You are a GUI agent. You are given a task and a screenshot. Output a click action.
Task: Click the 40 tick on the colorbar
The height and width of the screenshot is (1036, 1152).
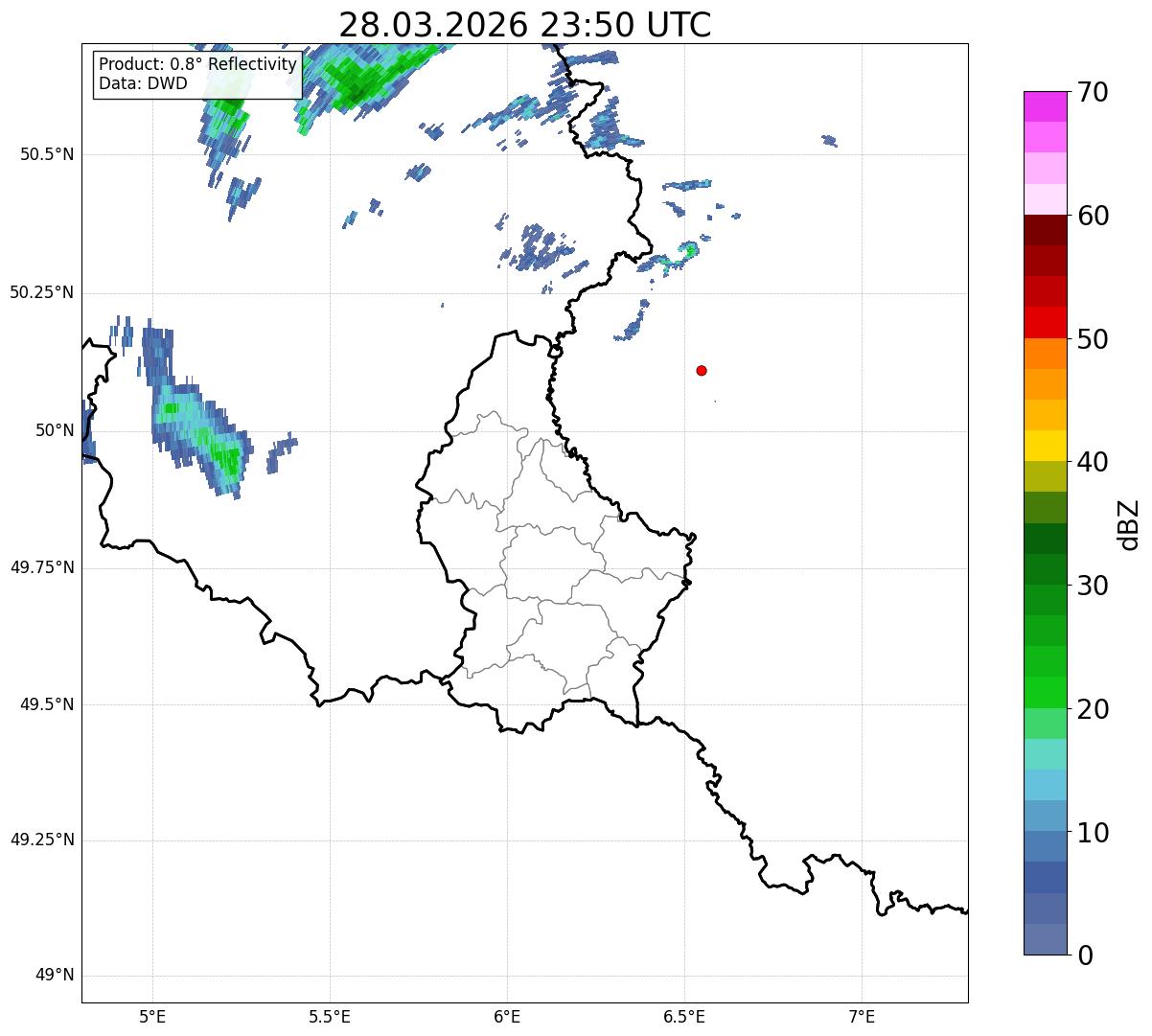point(1093,462)
